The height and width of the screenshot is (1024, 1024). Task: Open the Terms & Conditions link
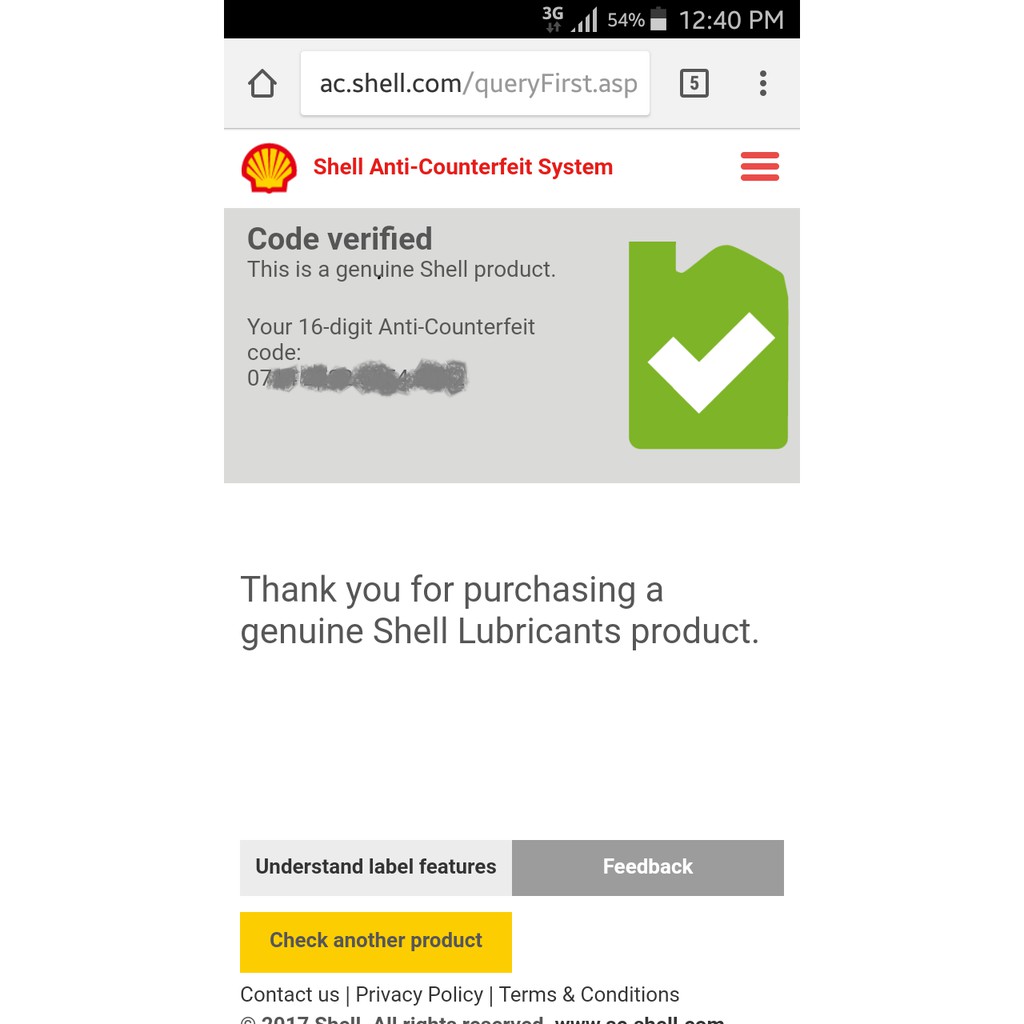tap(589, 995)
